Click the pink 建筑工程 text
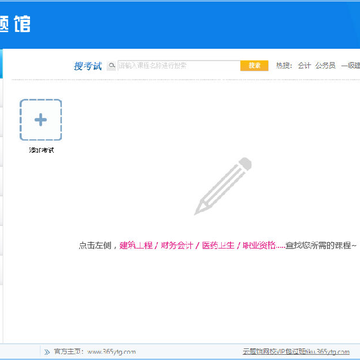360x360 pixels. 136,246
